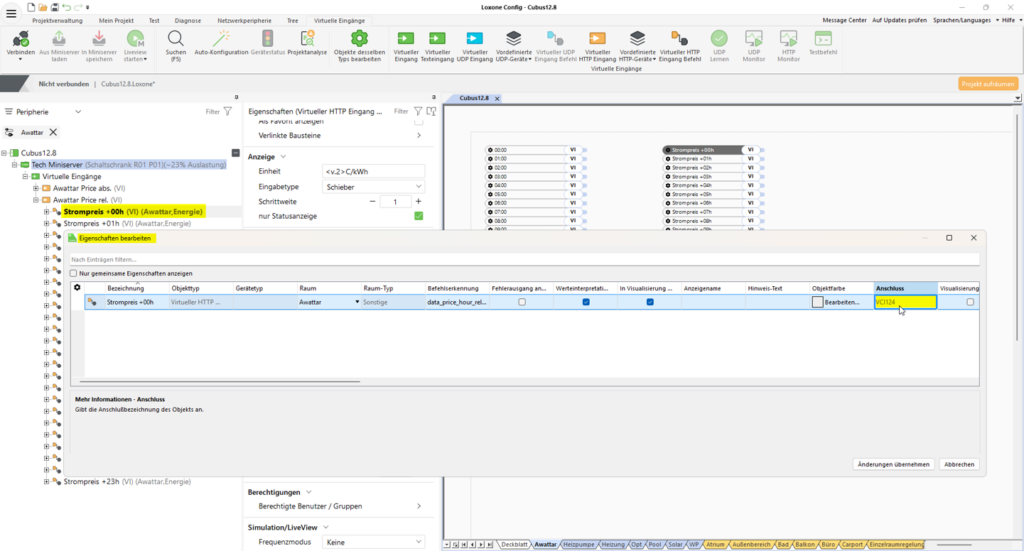
Task: Click the Virtueller HTTP Eingang icon
Action: coord(597,38)
